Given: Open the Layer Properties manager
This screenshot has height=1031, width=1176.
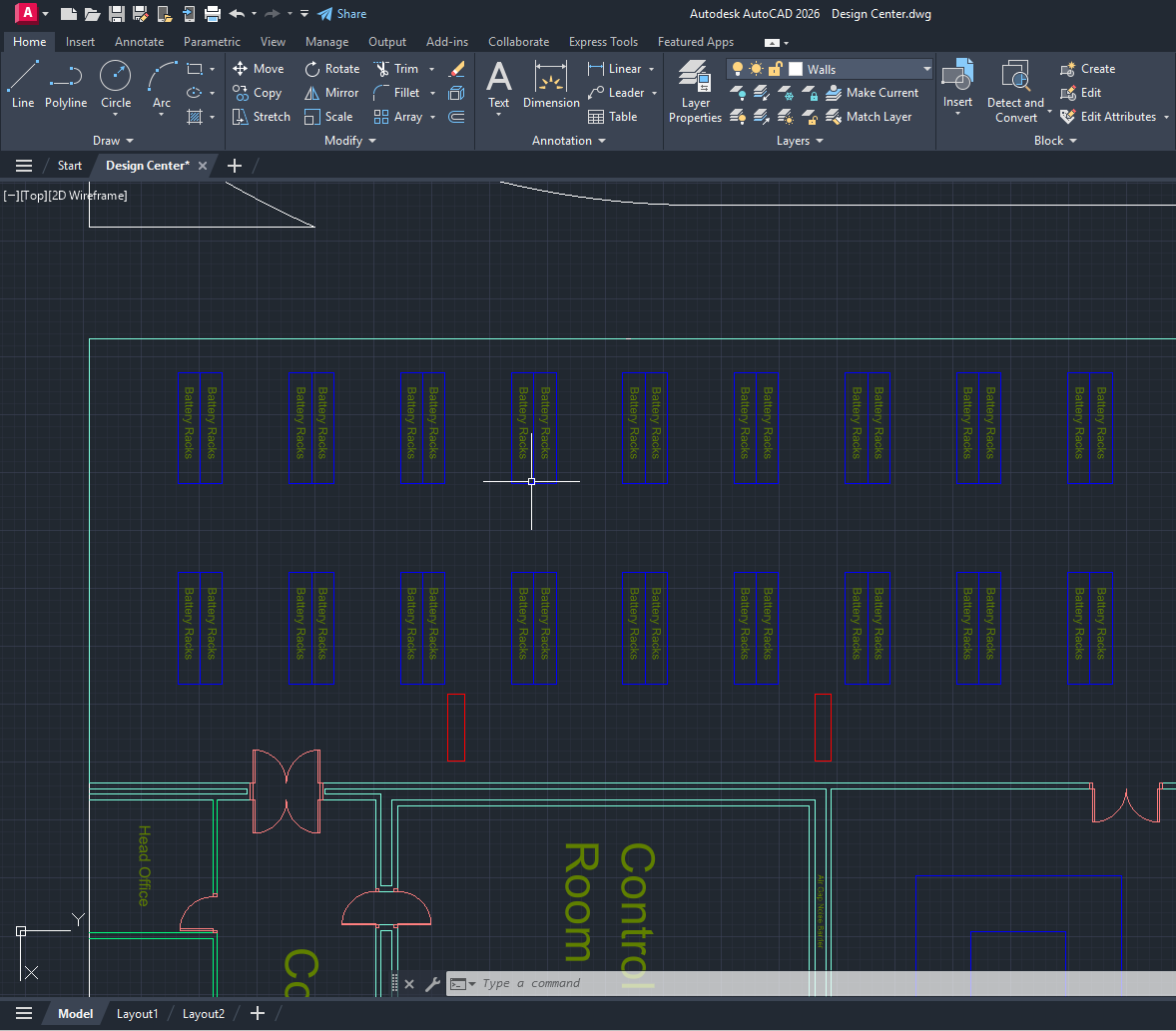Looking at the screenshot, I should [x=695, y=92].
